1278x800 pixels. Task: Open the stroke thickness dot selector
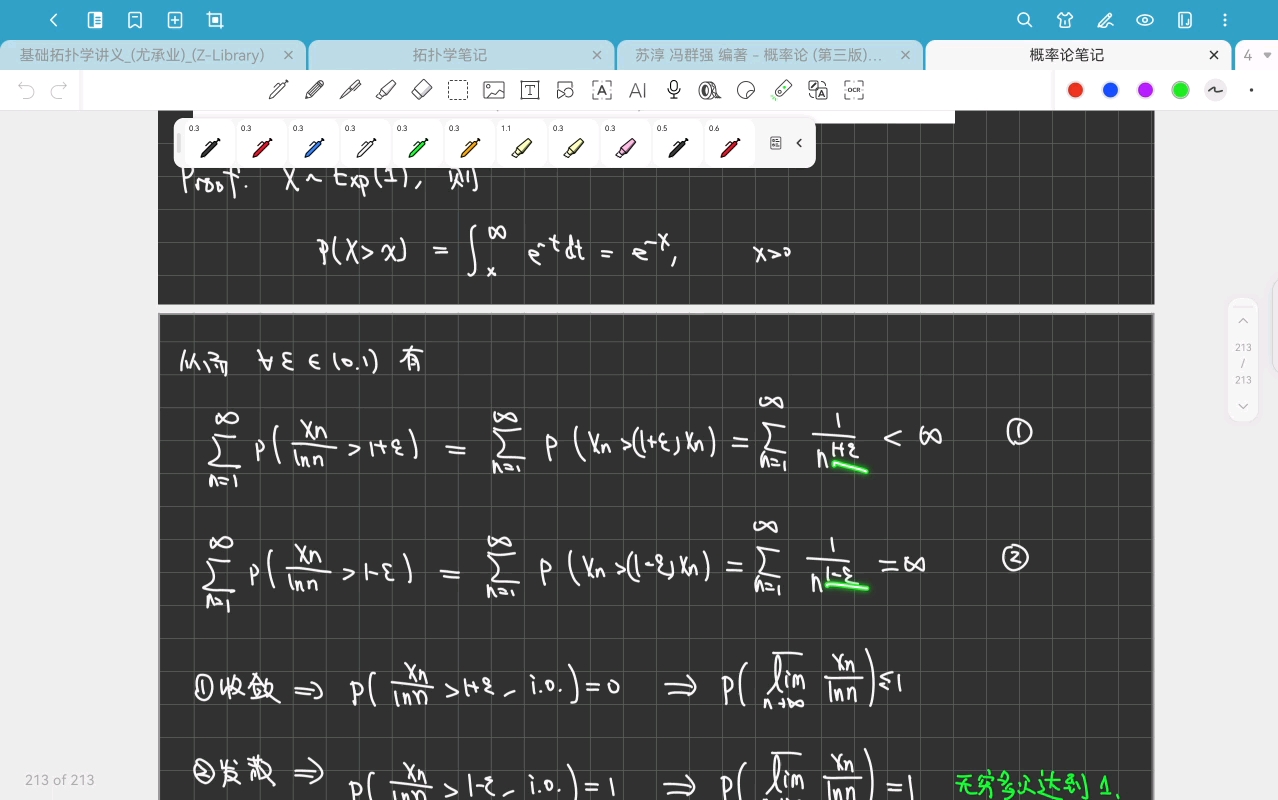[1251, 90]
